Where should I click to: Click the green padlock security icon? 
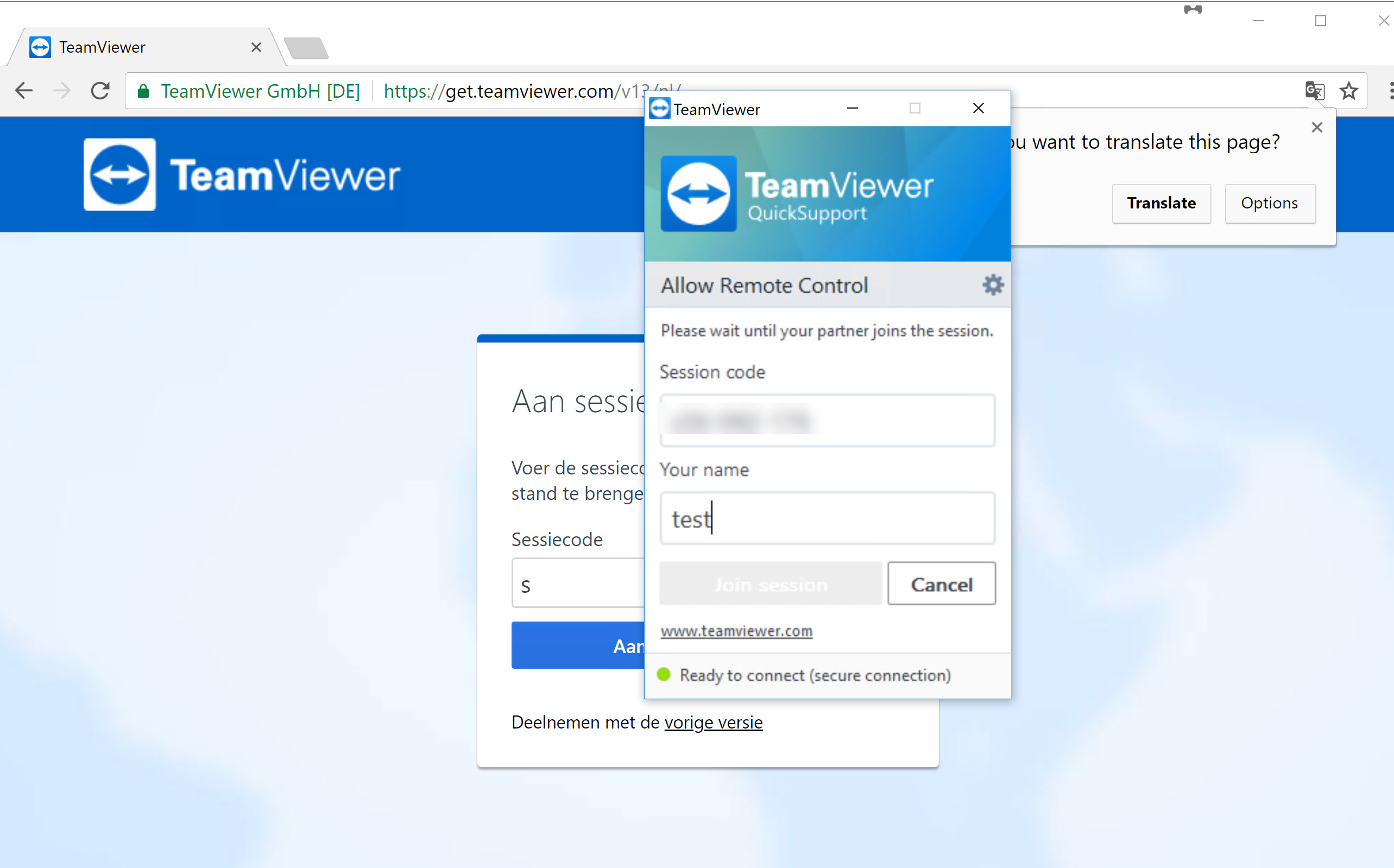[143, 91]
